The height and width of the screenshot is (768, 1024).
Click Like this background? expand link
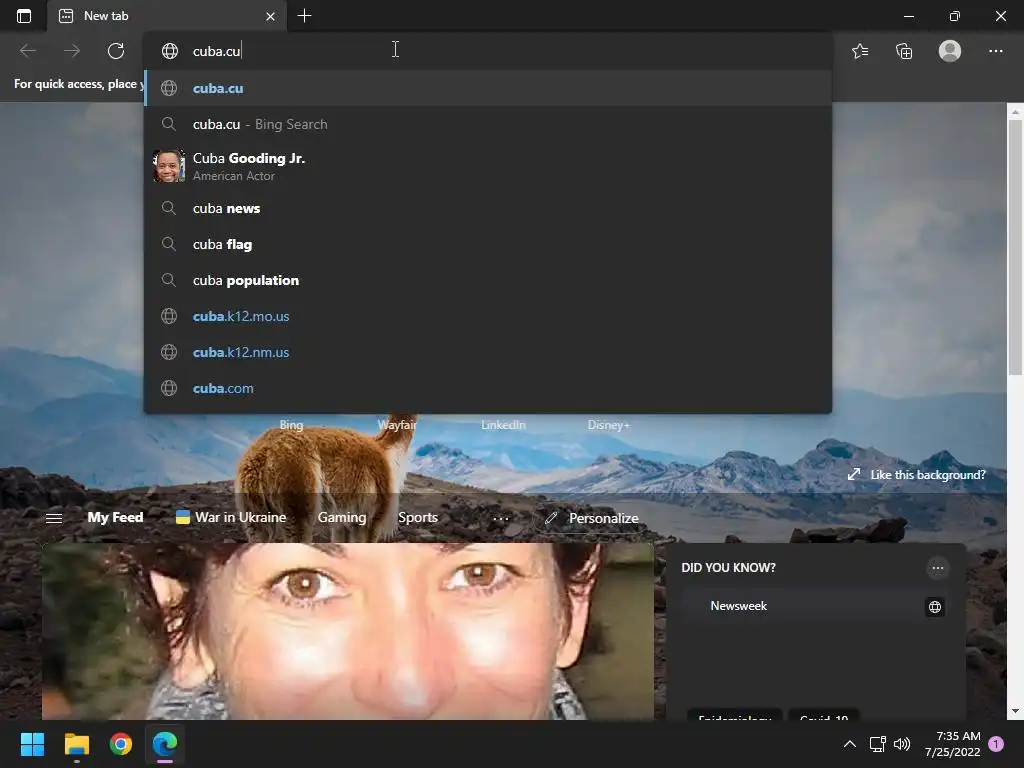point(916,475)
